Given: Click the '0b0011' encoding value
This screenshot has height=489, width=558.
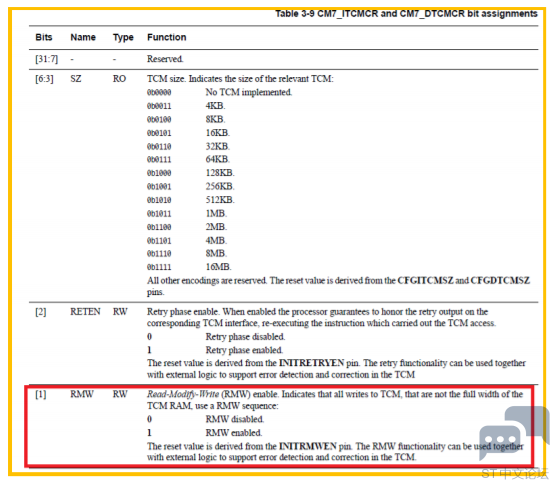Looking at the screenshot, I should [159, 106].
